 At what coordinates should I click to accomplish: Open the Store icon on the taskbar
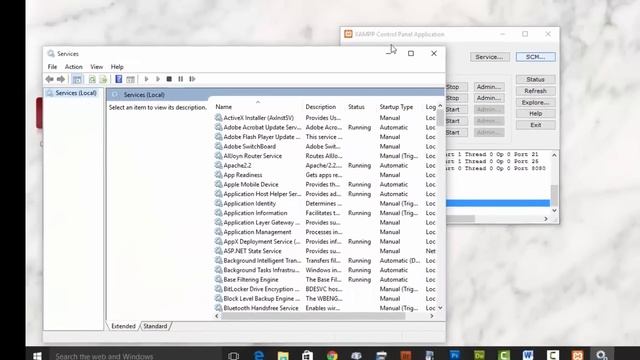[307, 356]
